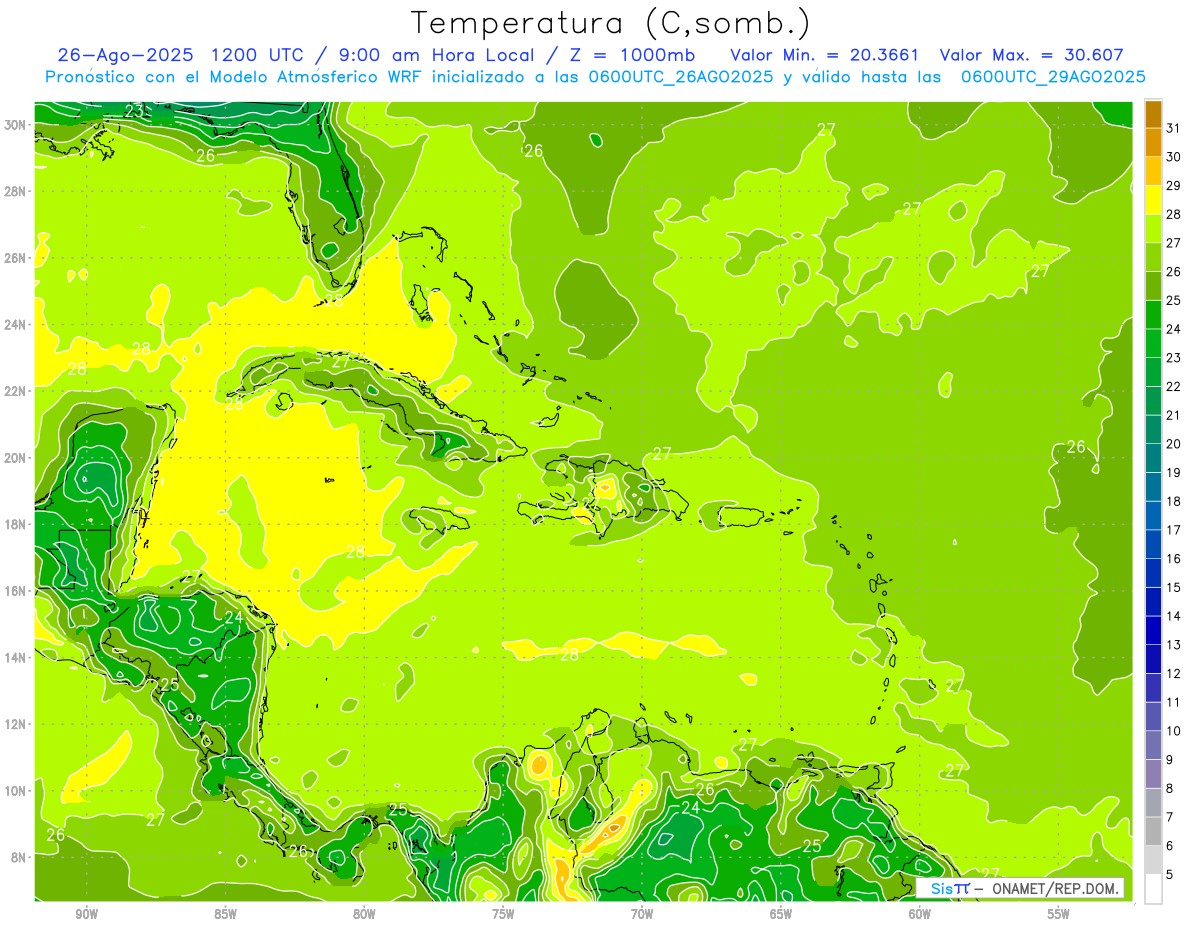Viewport: 1200px width, 927px height.
Task: Click the color scale label 10
Action: [x=1174, y=731]
